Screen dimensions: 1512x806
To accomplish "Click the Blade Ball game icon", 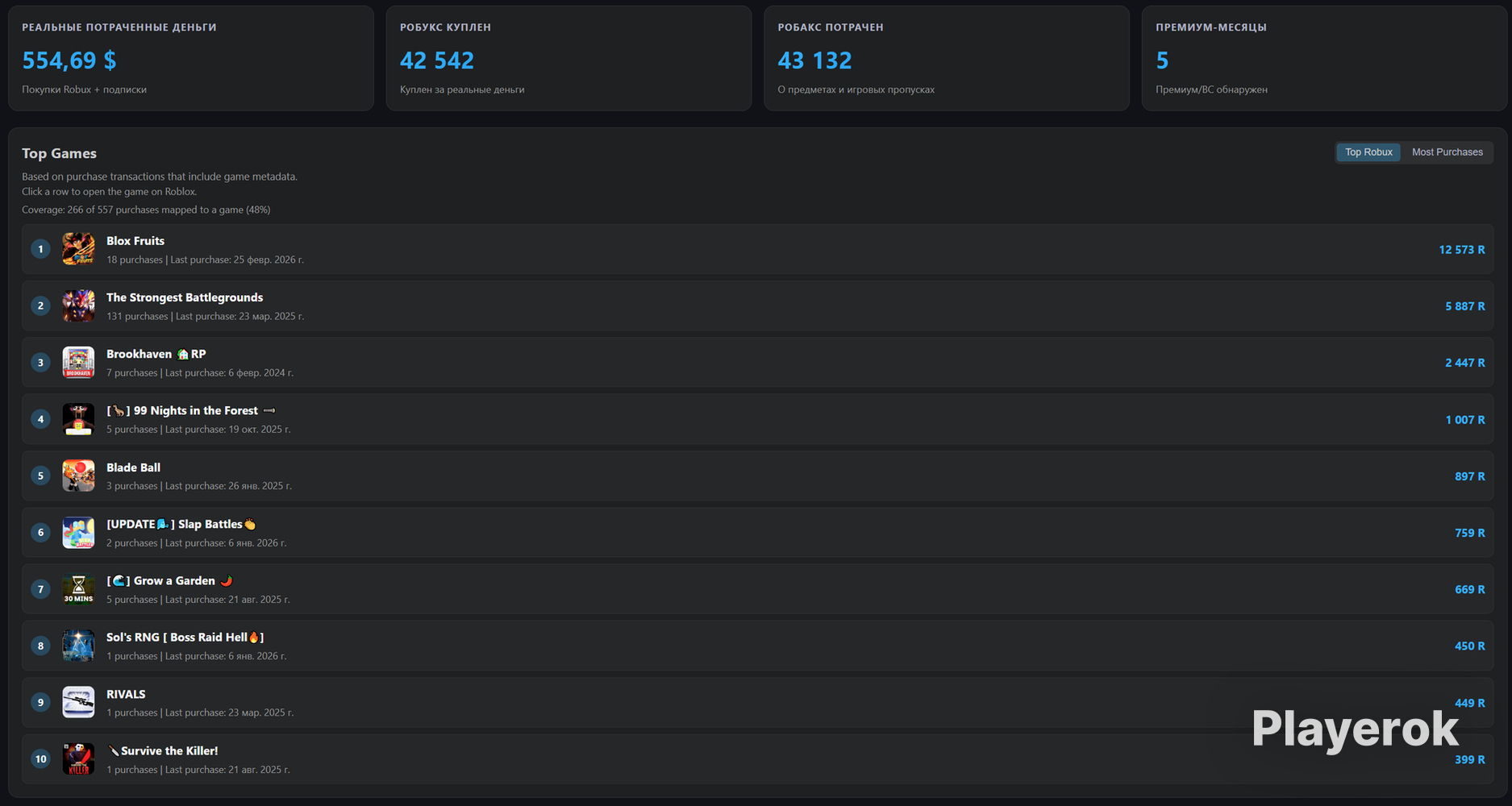I will pos(78,476).
